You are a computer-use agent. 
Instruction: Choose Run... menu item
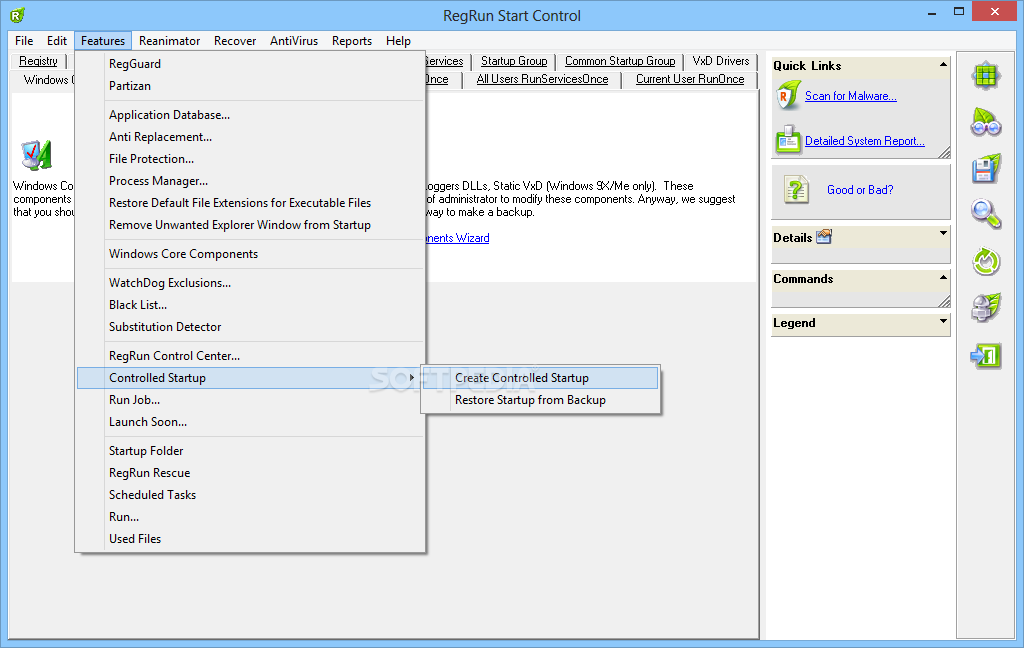coord(251,517)
